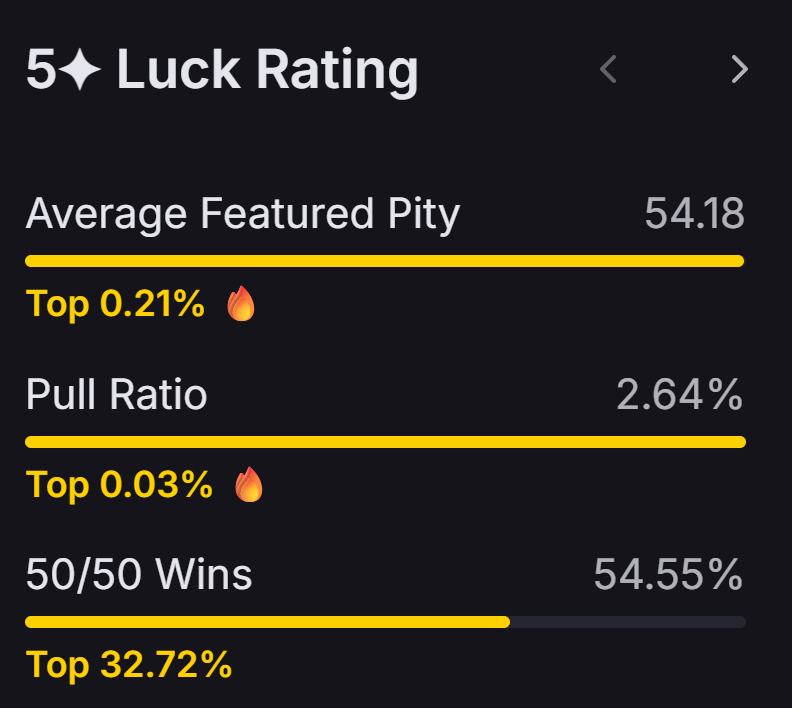
Task: Click the Top 32.72% ranking text
Action: (129, 665)
